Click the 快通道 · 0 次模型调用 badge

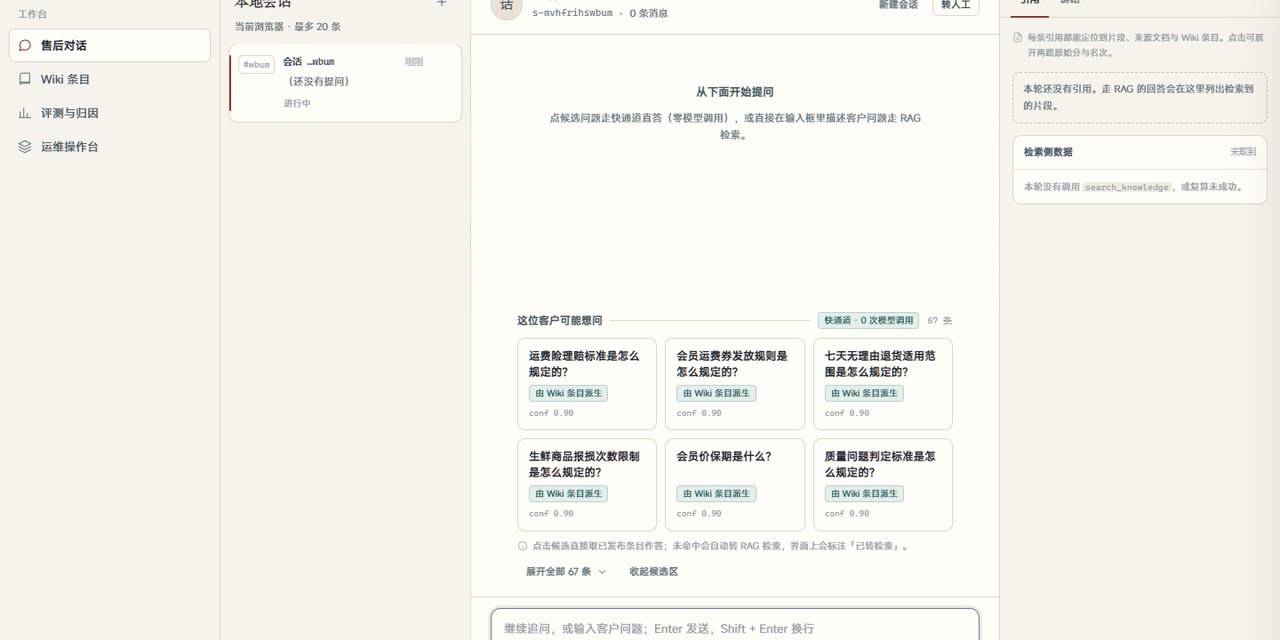[868, 321]
